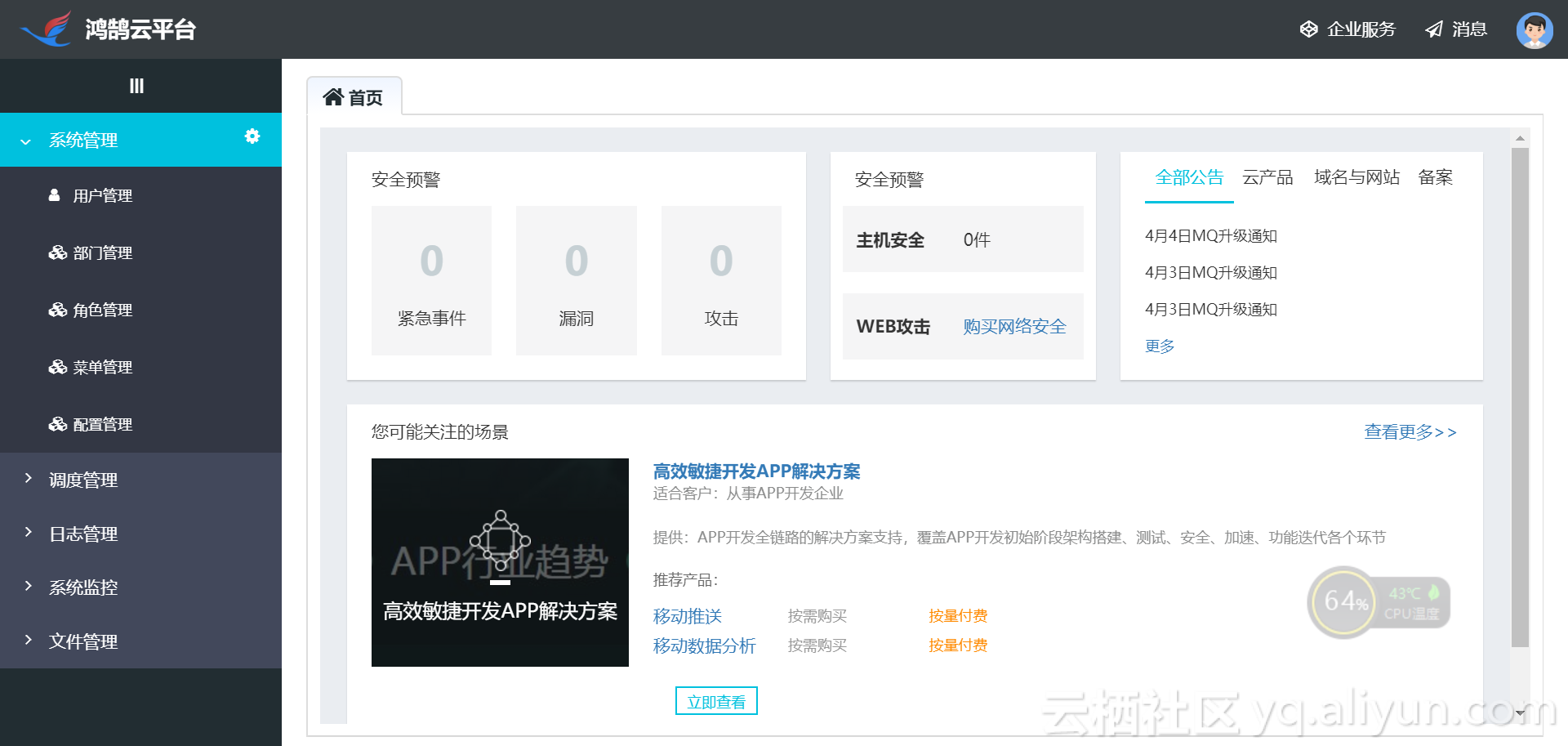Open the 系统管理 gear settings icon

pyautogui.click(x=252, y=136)
